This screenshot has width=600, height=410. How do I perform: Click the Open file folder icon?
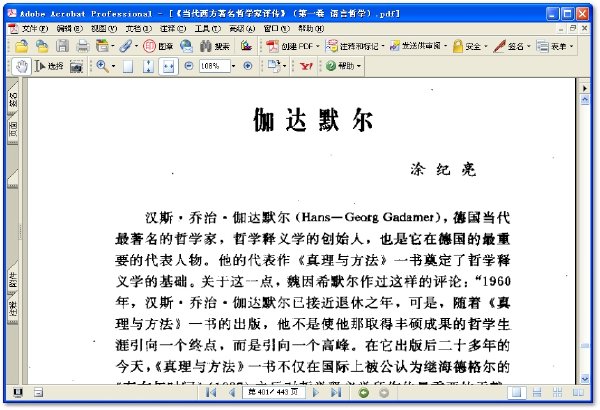[21, 46]
